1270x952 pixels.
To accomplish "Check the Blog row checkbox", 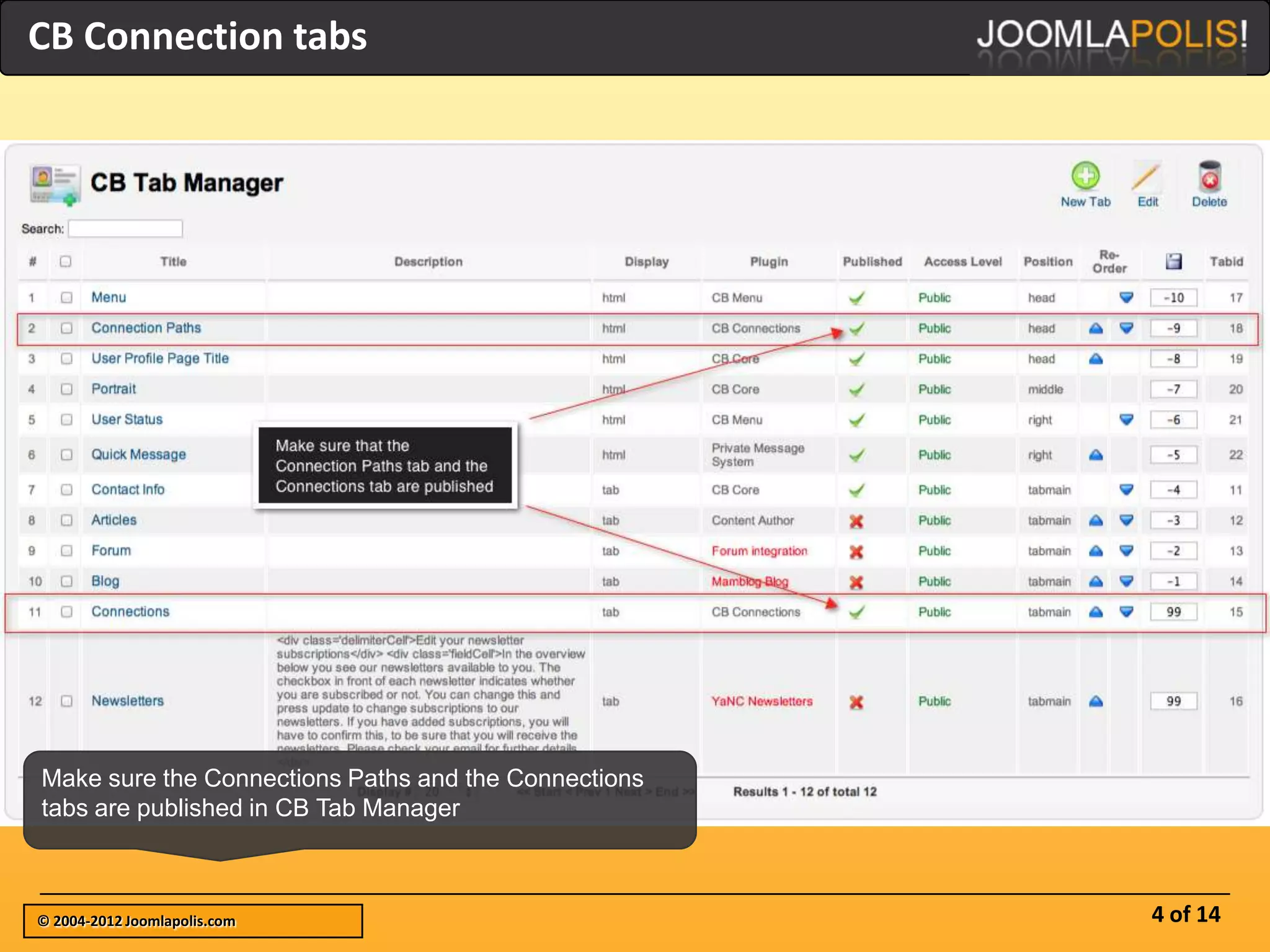I will (x=66, y=581).
